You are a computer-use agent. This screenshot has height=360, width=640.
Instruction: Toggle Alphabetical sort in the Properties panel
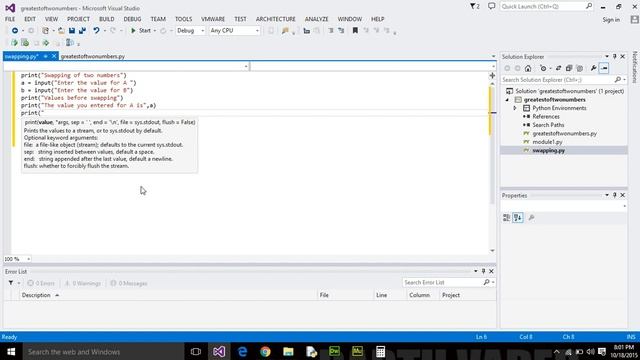518,218
